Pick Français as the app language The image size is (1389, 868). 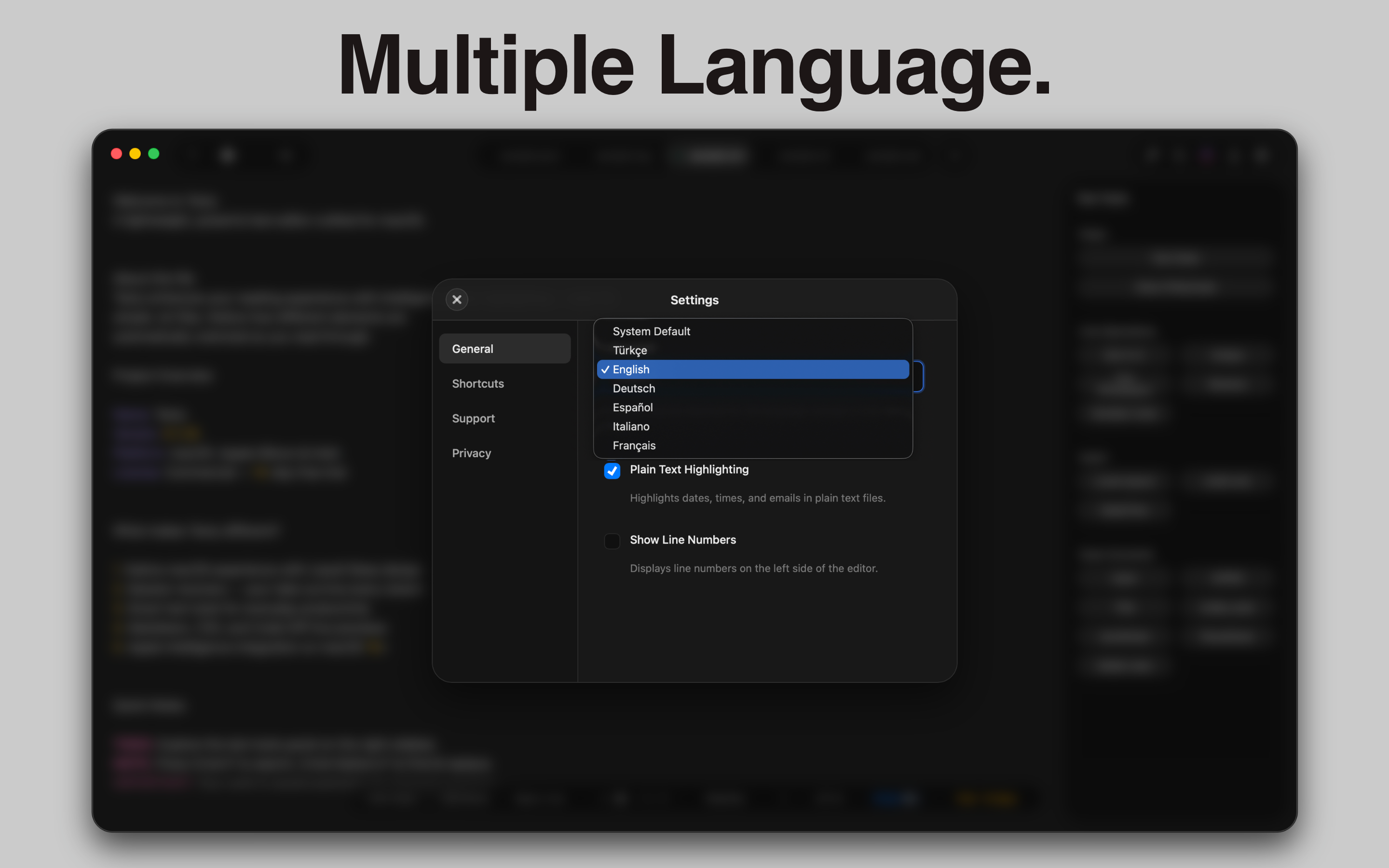[634, 446]
